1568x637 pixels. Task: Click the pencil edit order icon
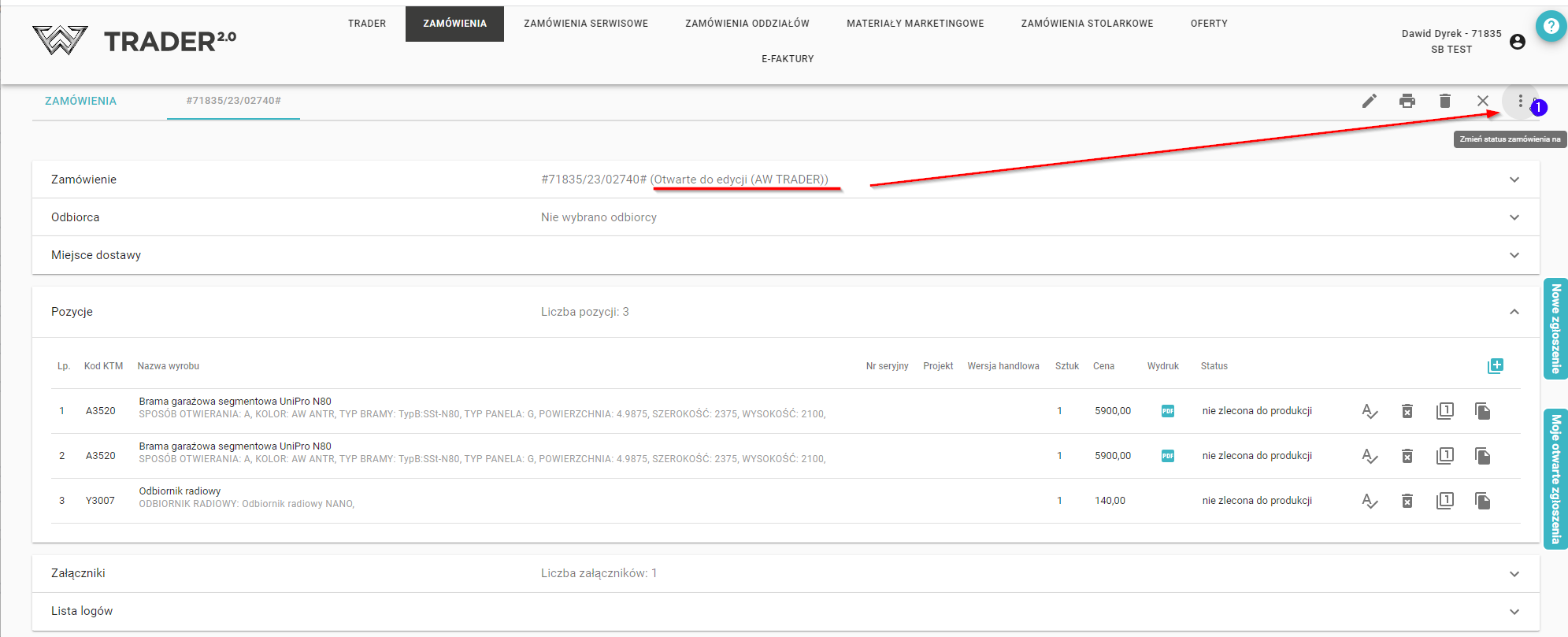pyautogui.click(x=1370, y=101)
